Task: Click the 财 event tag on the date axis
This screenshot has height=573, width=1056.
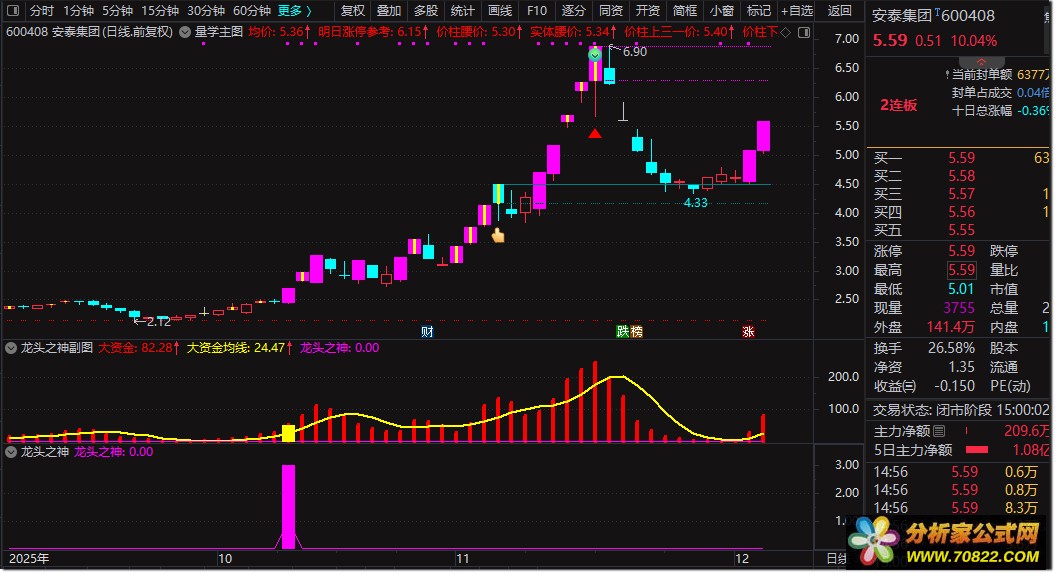Action: coord(426,331)
